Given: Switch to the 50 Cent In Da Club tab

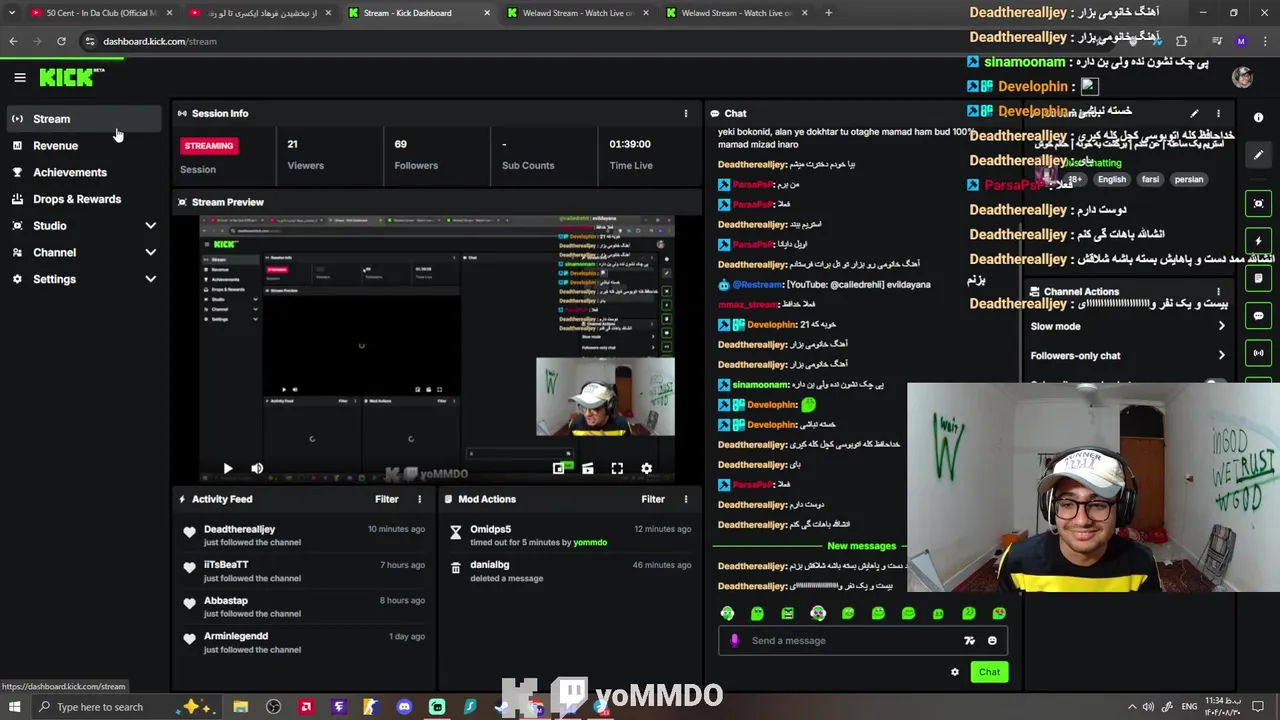Looking at the screenshot, I should (100, 13).
